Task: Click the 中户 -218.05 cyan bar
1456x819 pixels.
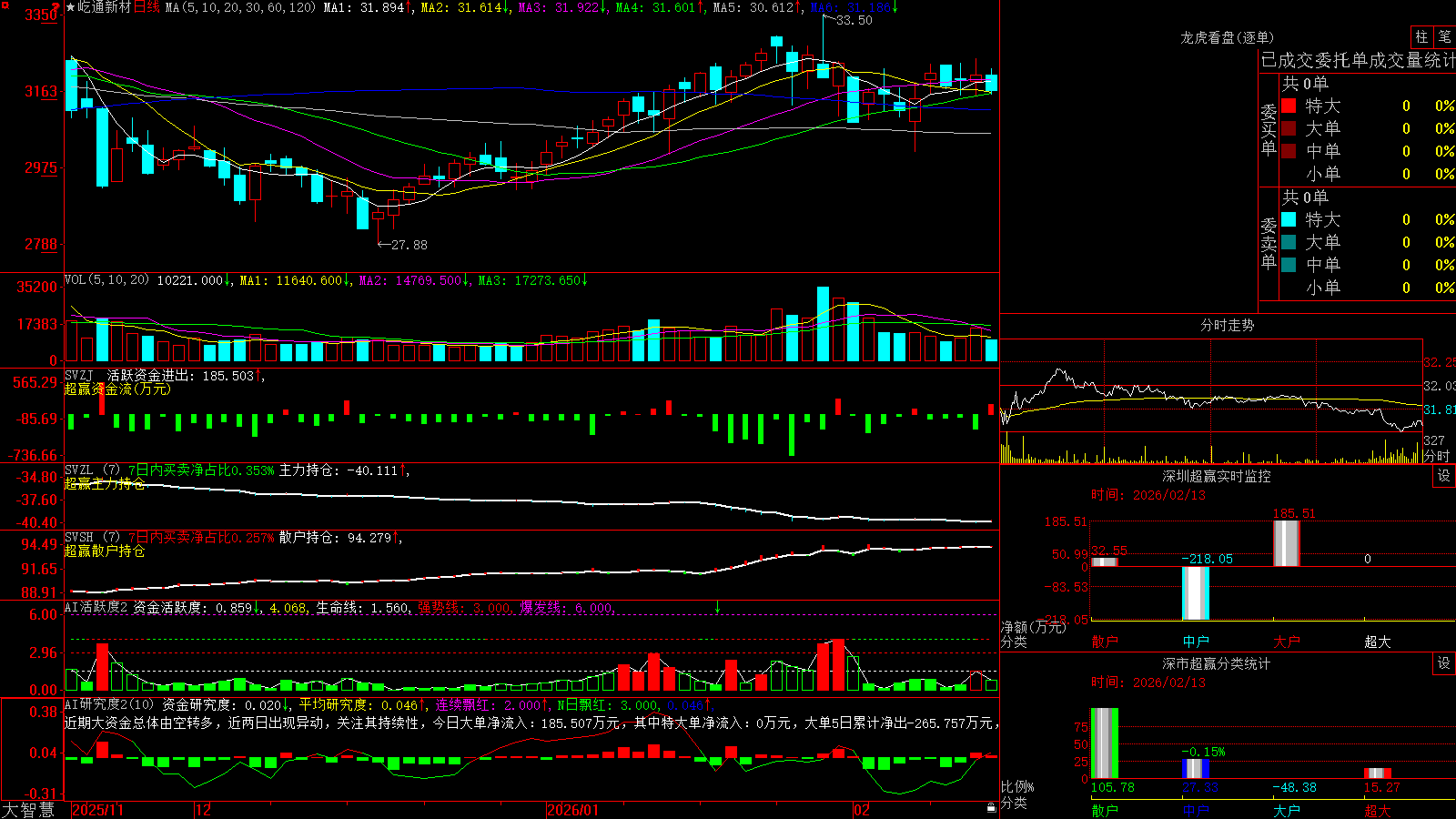Action: click(1196, 593)
